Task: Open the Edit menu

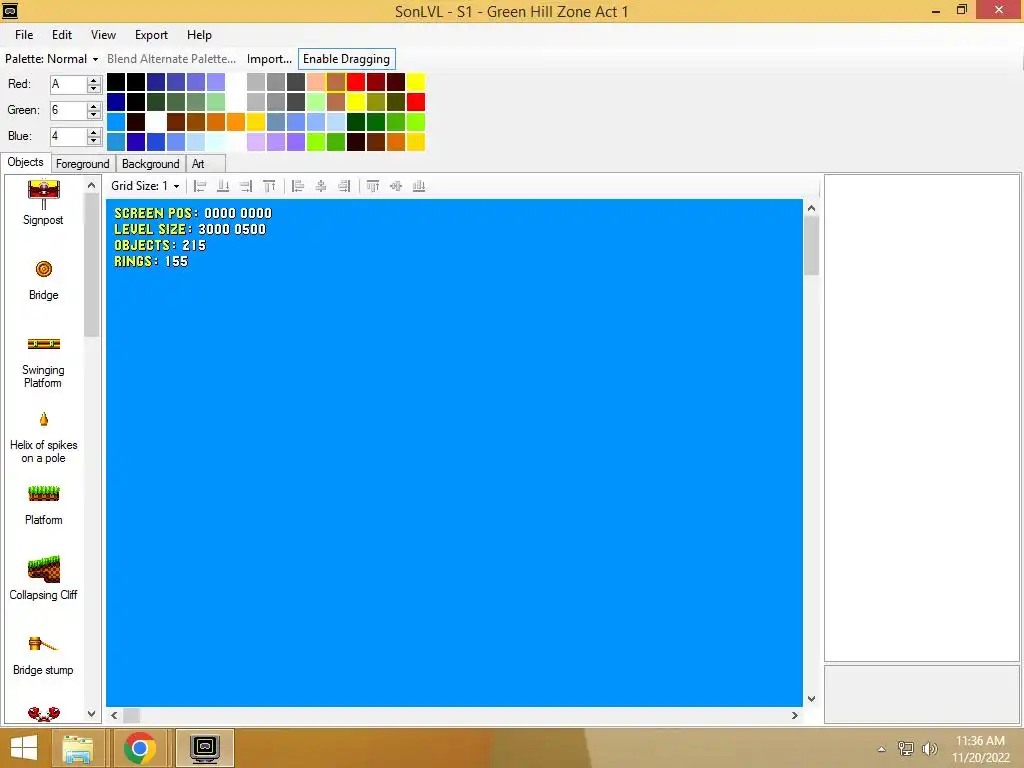Action: [62, 35]
